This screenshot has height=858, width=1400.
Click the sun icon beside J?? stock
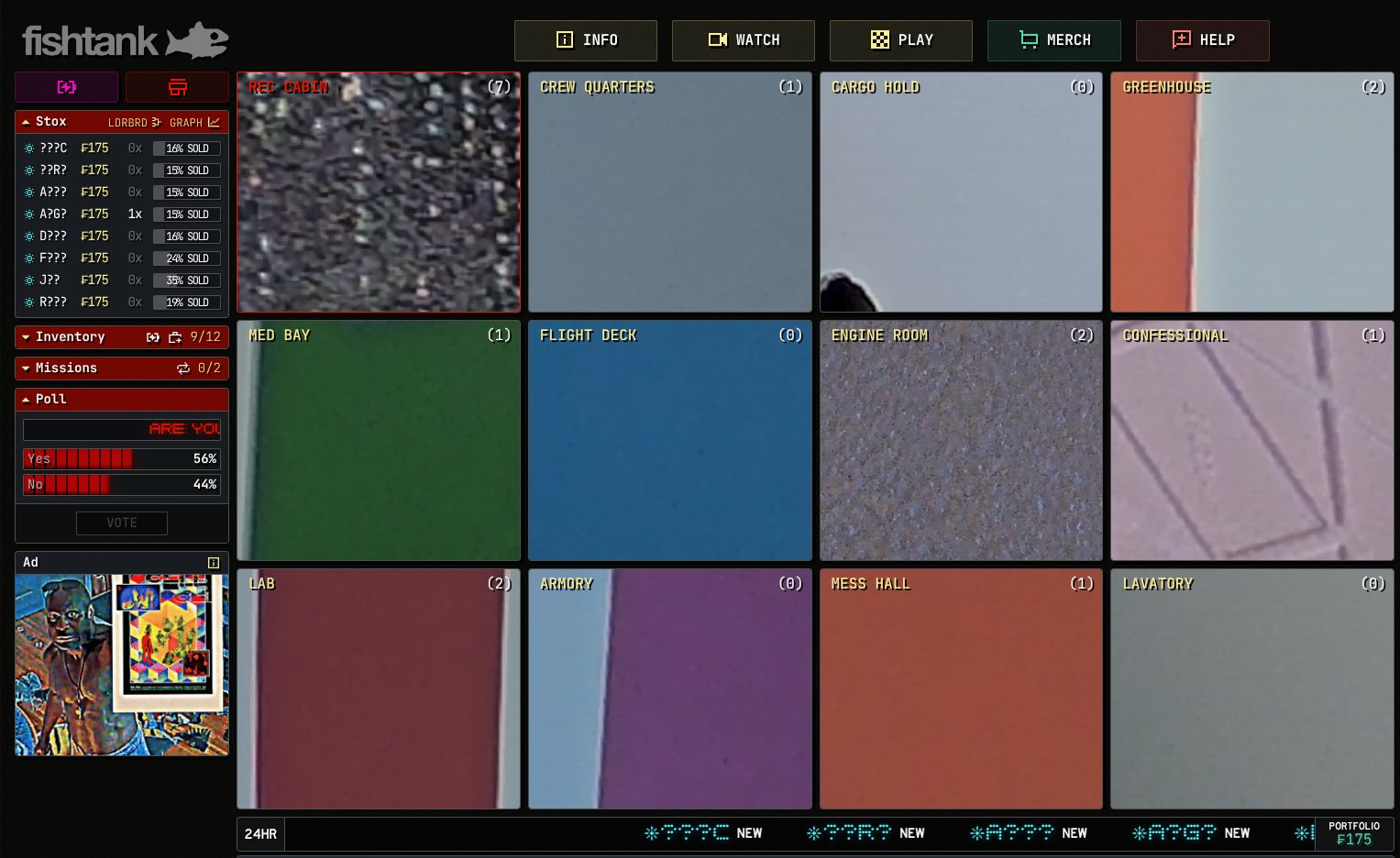(29, 280)
